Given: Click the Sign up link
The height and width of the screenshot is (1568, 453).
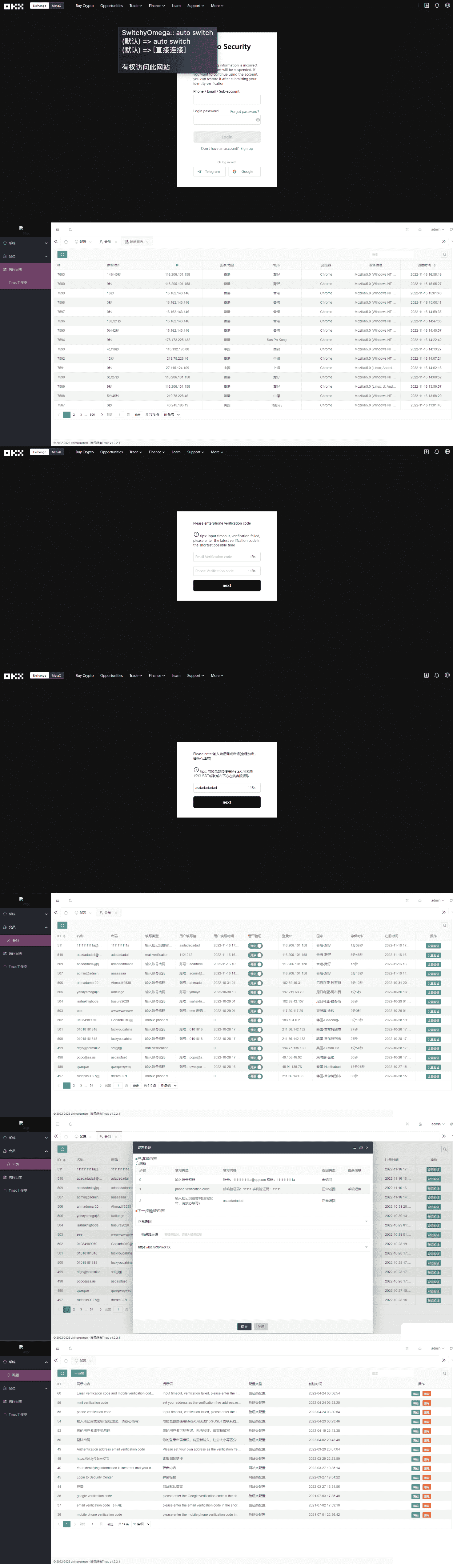Looking at the screenshot, I should (x=247, y=149).
